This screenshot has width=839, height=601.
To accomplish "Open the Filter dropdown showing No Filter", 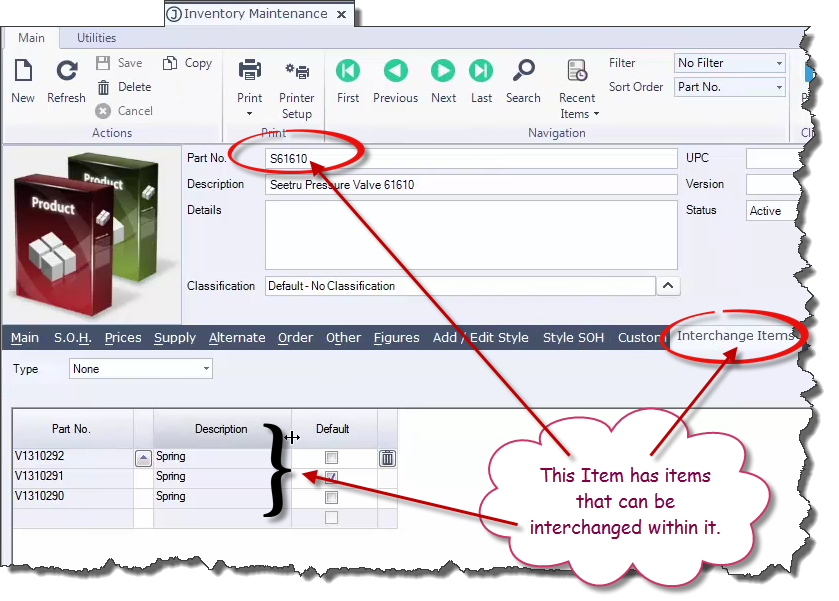I will pos(730,62).
